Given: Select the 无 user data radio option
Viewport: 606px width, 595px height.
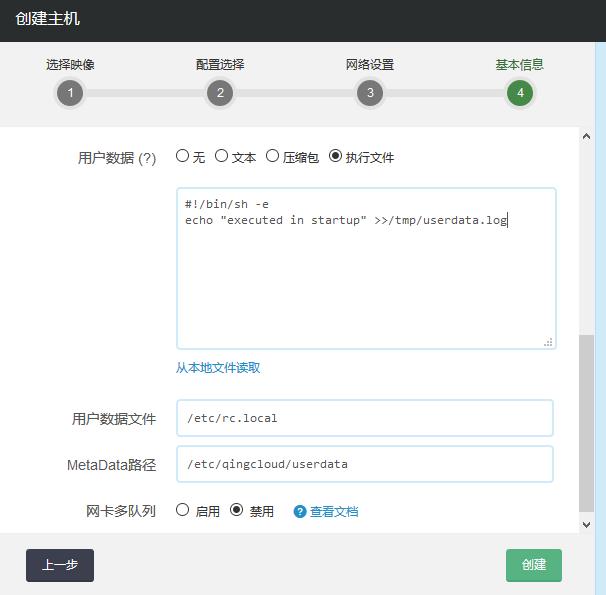Looking at the screenshot, I should 182,156.
